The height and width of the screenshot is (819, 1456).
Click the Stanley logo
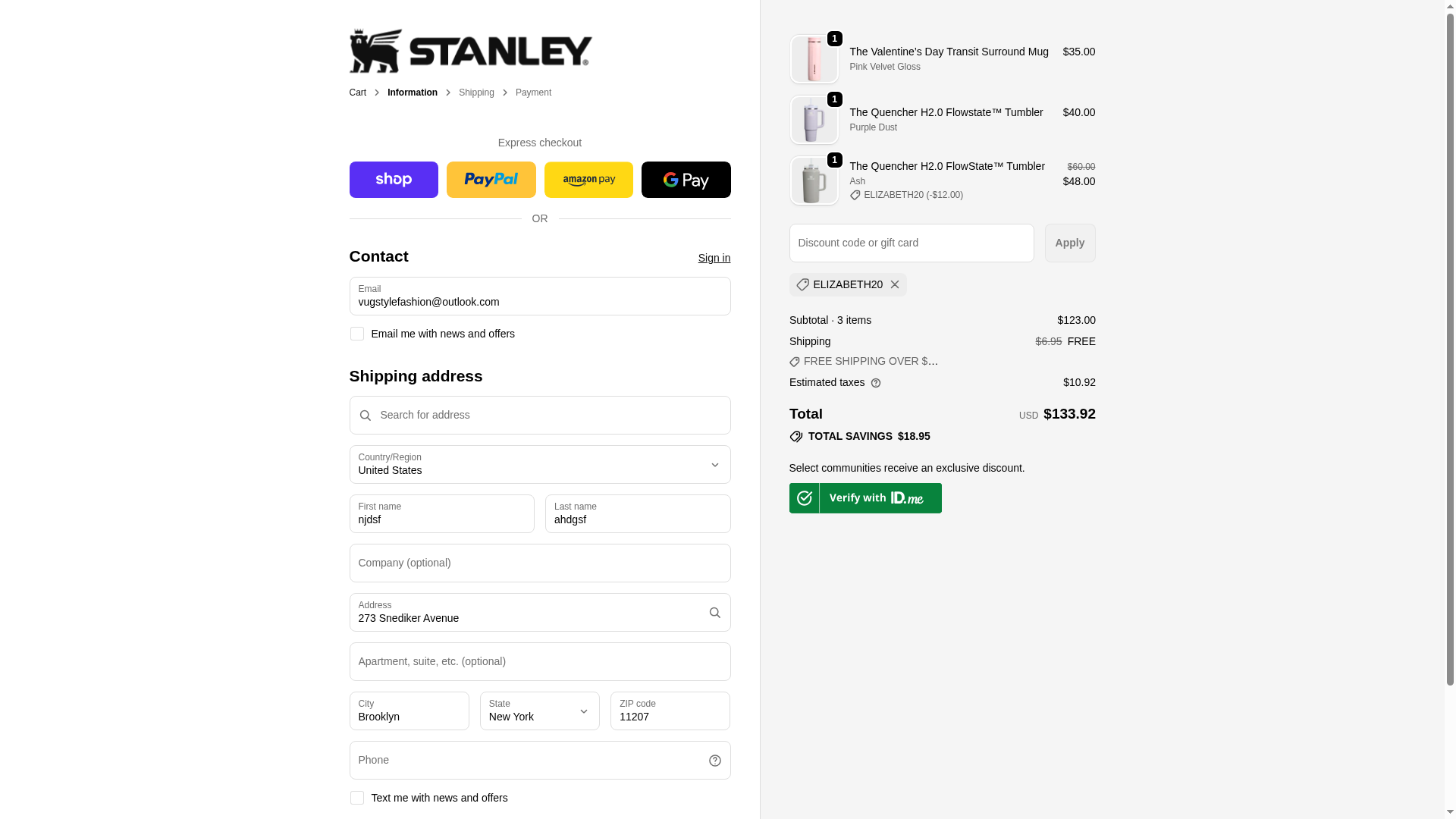(x=470, y=51)
